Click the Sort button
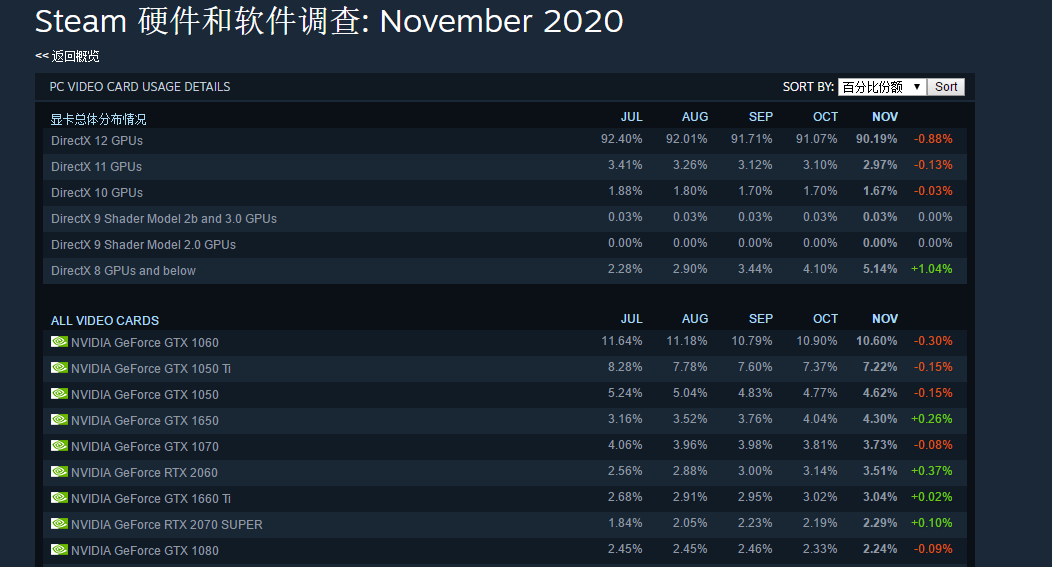 [x=946, y=87]
